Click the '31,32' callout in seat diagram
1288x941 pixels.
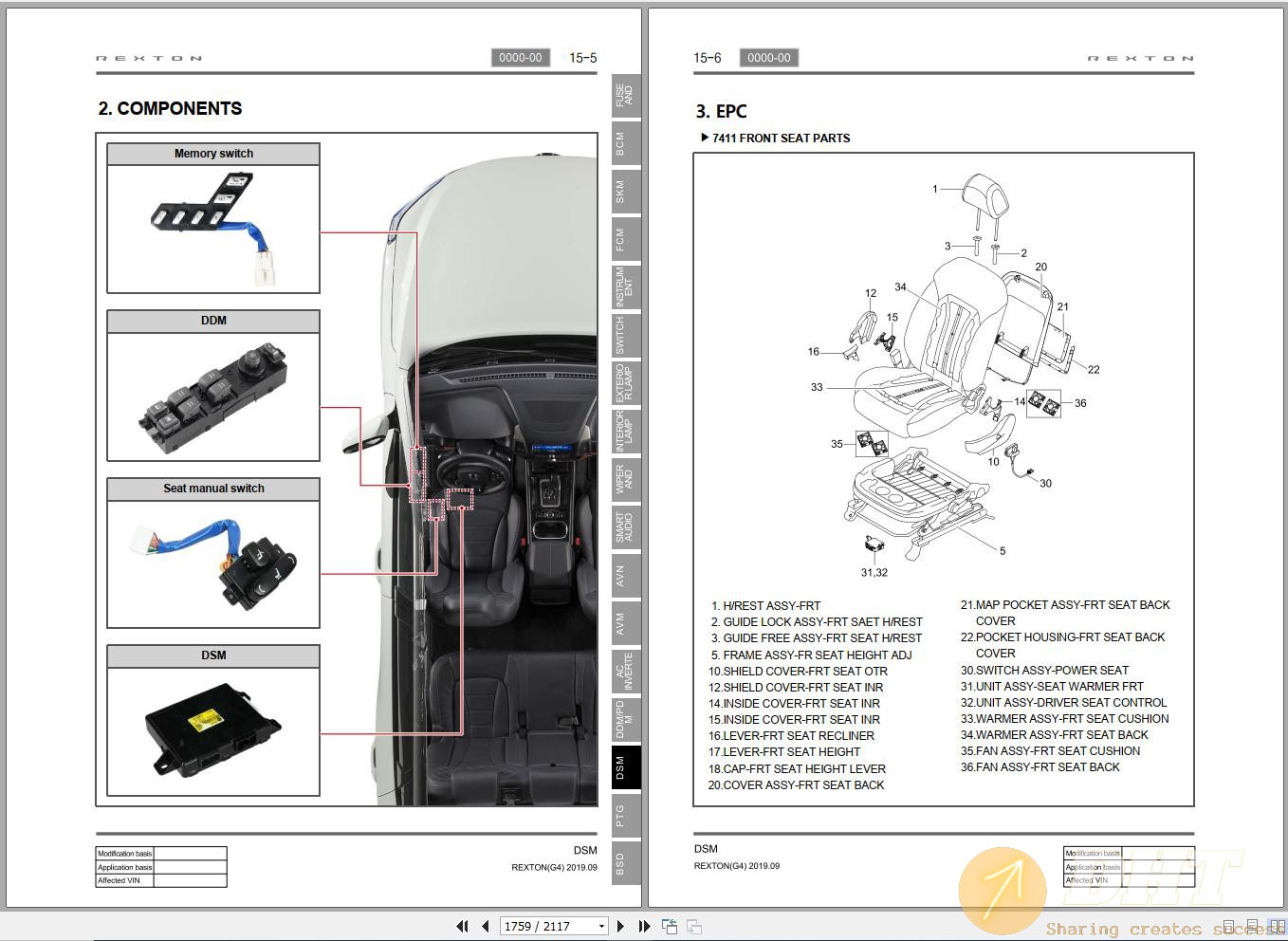coord(874,572)
